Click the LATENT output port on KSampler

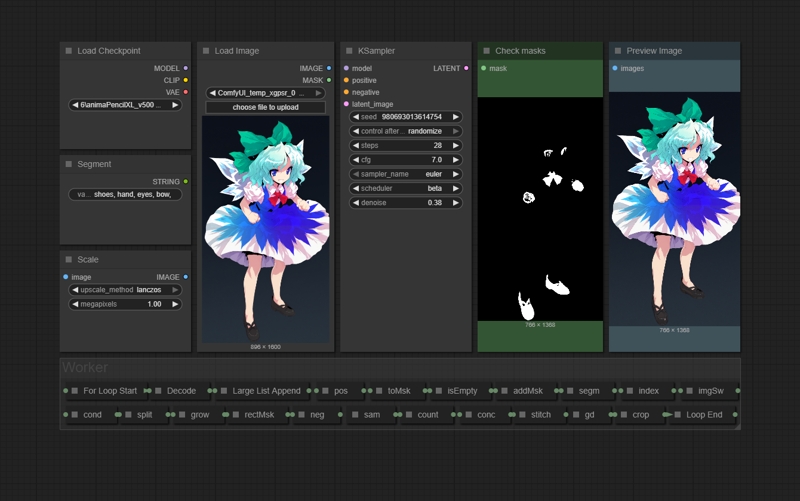[x=466, y=68]
